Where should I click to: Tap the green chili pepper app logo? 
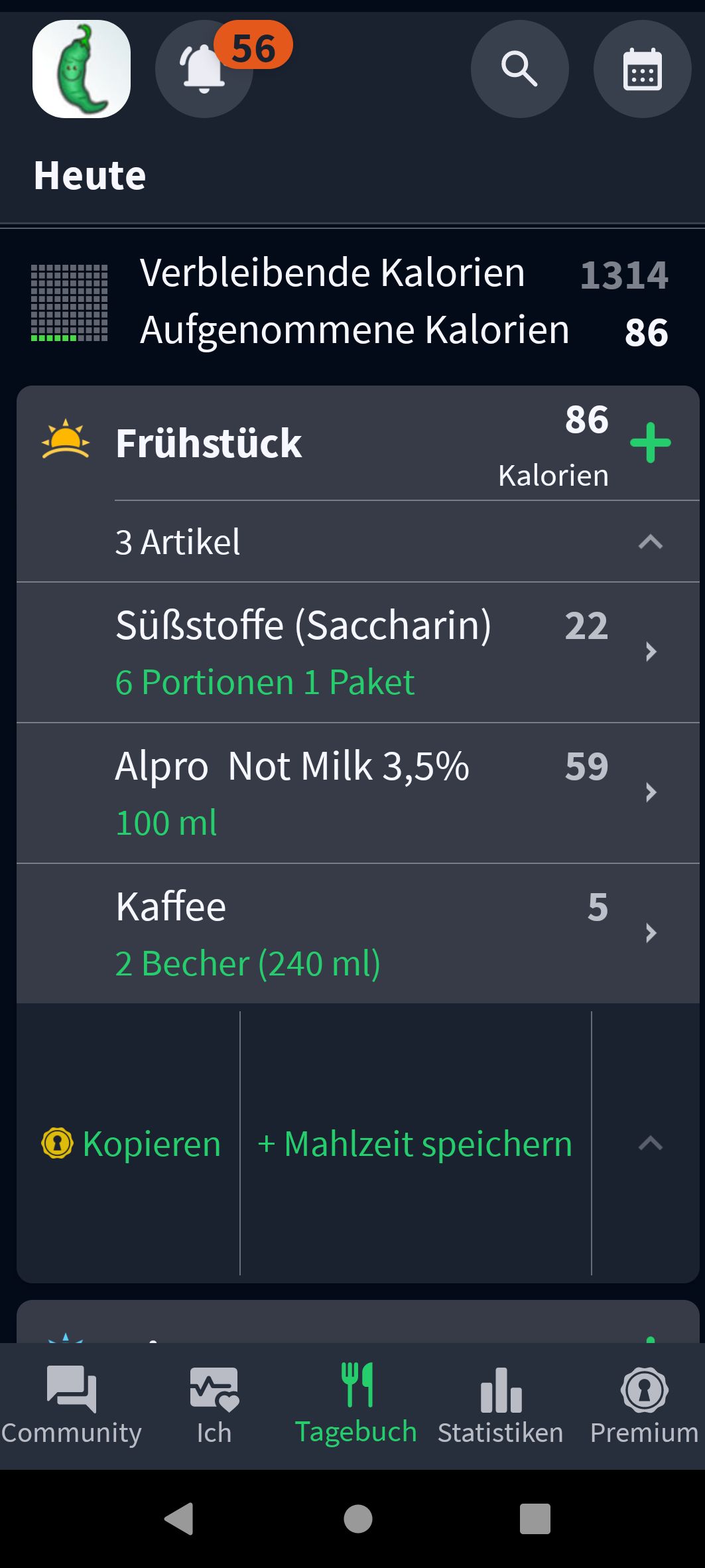(82, 69)
